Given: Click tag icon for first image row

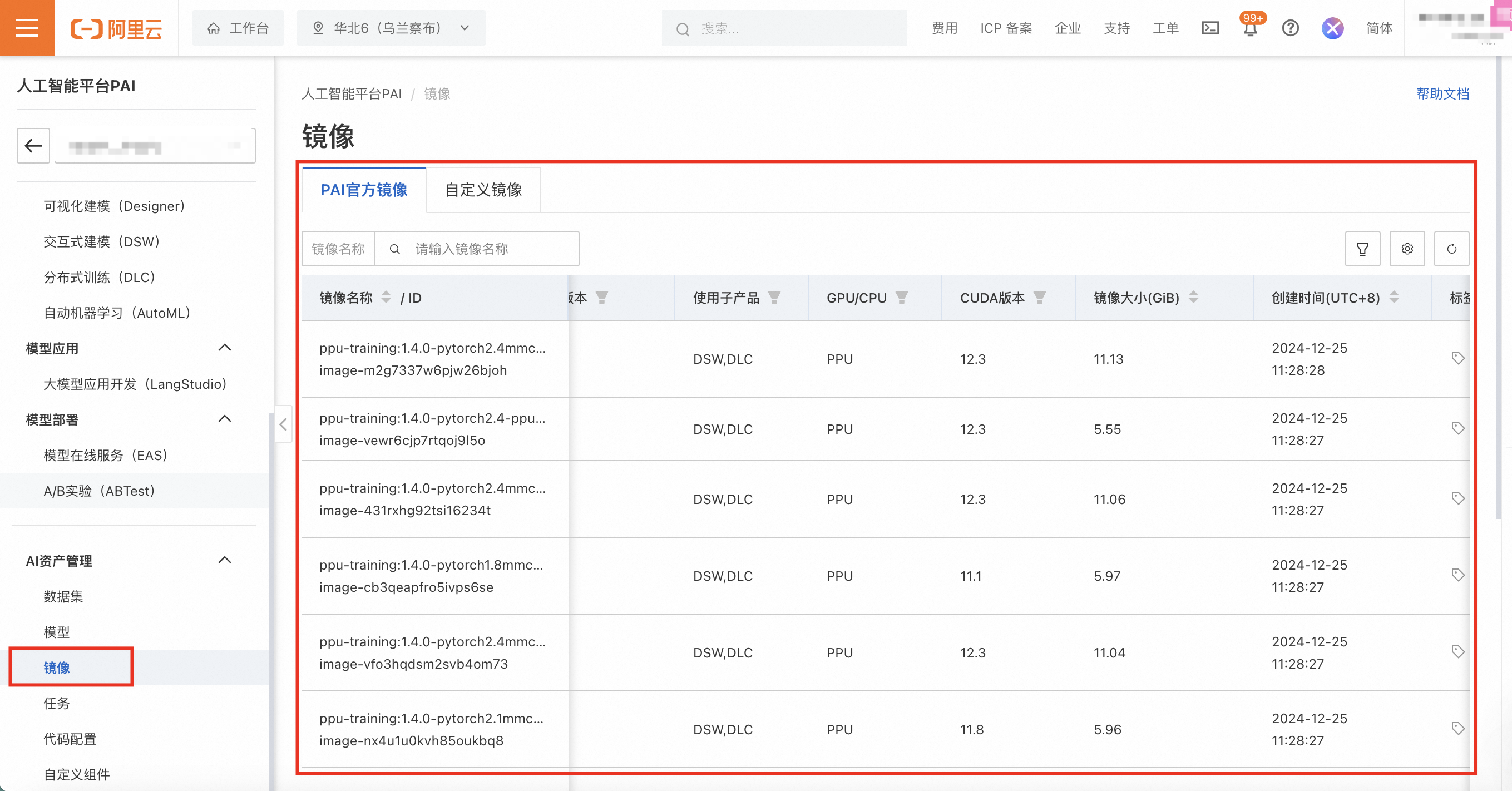Looking at the screenshot, I should point(1457,358).
